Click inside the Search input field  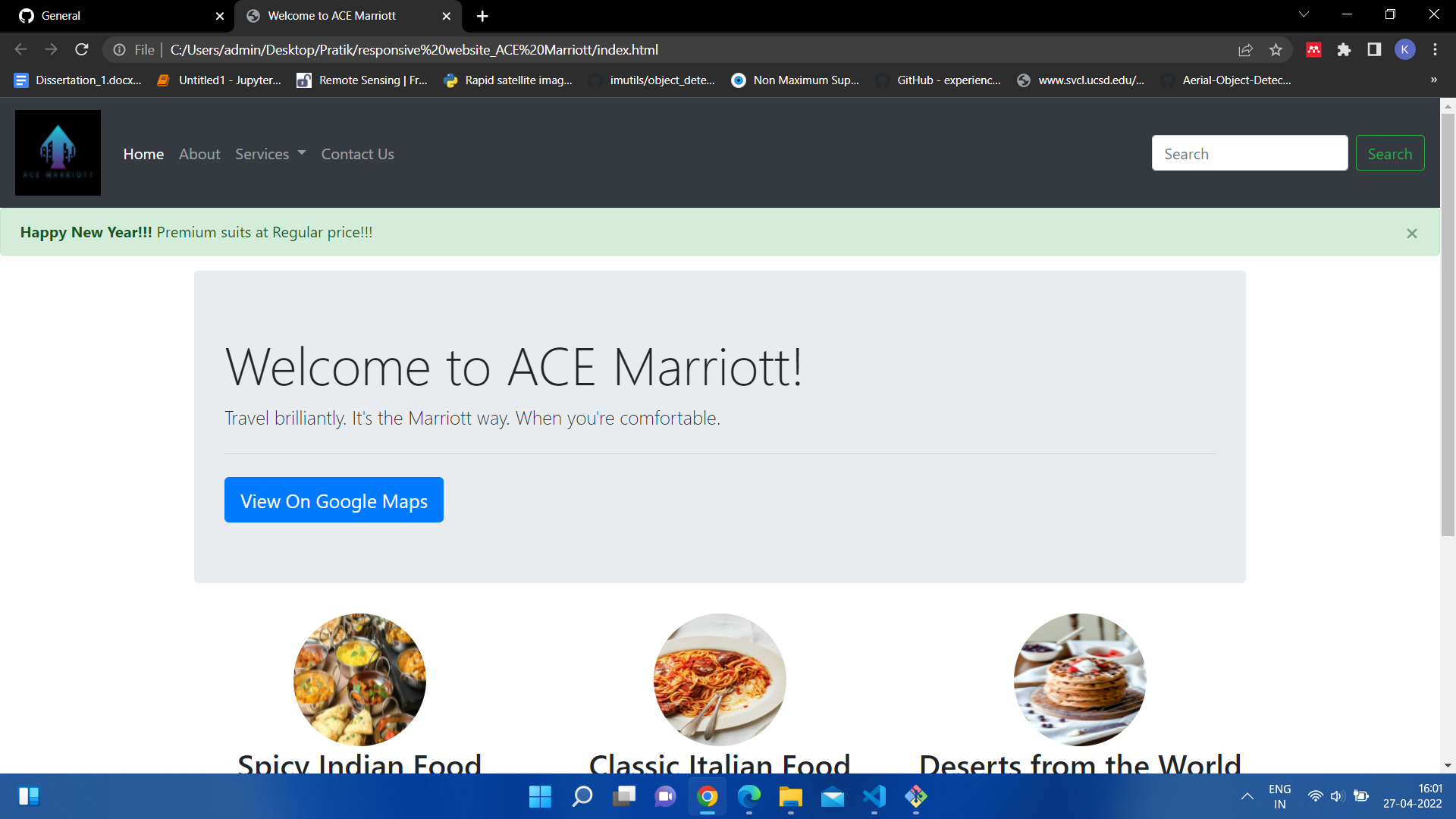coord(1250,152)
